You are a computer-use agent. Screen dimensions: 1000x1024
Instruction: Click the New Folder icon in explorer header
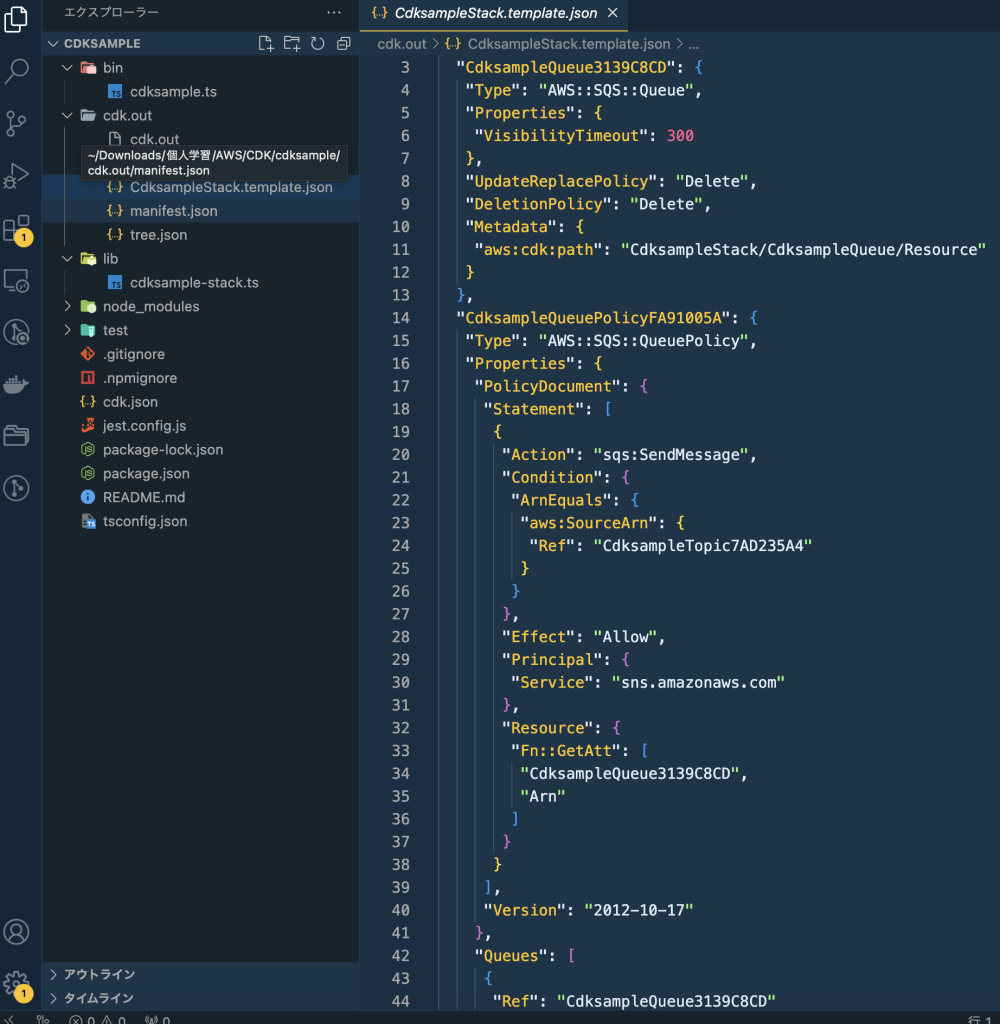click(x=291, y=43)
